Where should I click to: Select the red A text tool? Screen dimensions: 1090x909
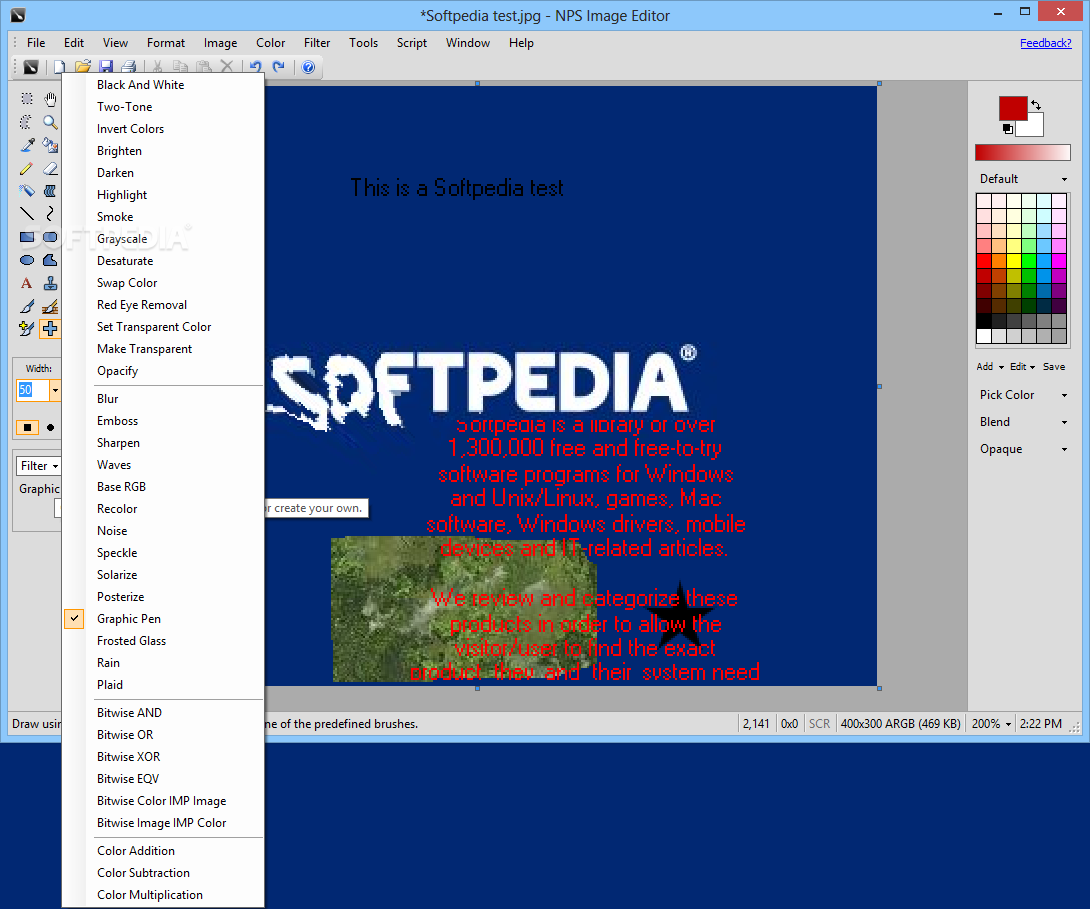(26, 283)
